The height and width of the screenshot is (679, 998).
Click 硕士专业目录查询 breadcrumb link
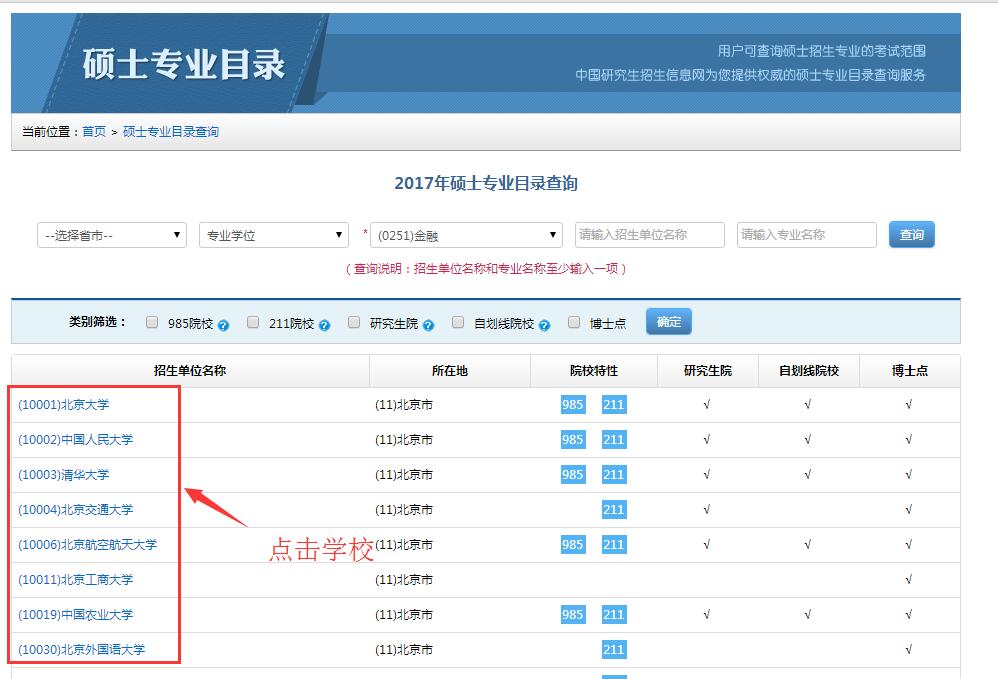tap(171, 132)
